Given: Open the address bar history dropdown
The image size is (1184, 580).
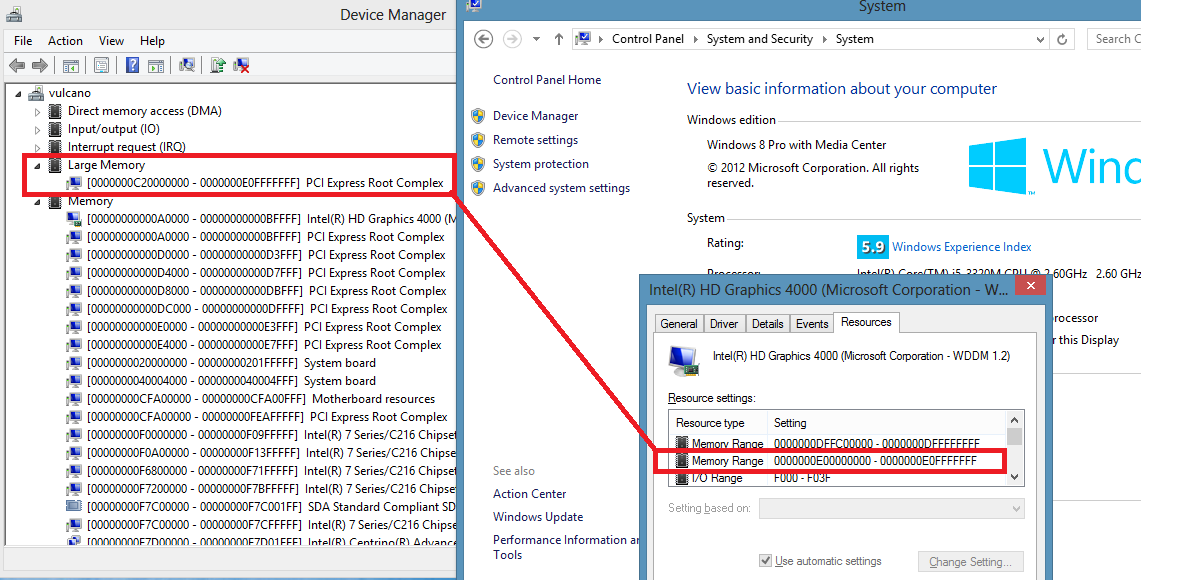Looking at the screenshot, I should click(x=1041, y=39).
